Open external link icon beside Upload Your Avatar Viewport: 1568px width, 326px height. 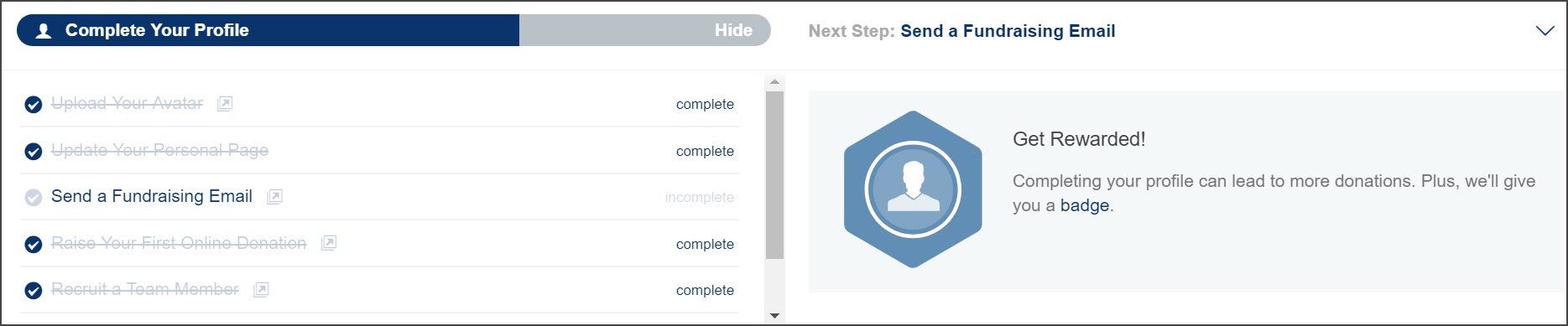pyautogui.click(x=225, y=104)
